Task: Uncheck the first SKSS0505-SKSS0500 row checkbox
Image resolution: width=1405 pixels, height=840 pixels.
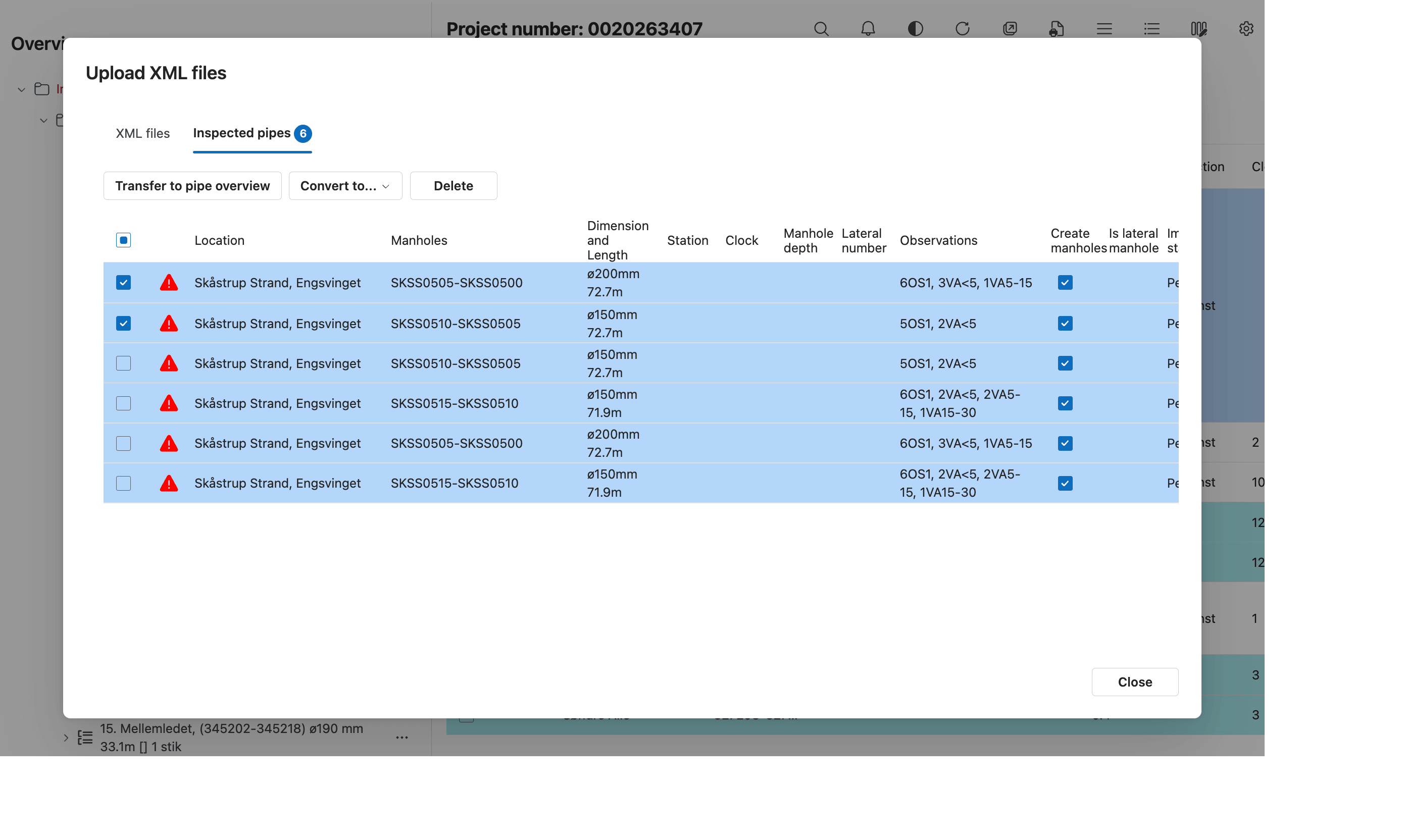Action: tap(123, 283)
